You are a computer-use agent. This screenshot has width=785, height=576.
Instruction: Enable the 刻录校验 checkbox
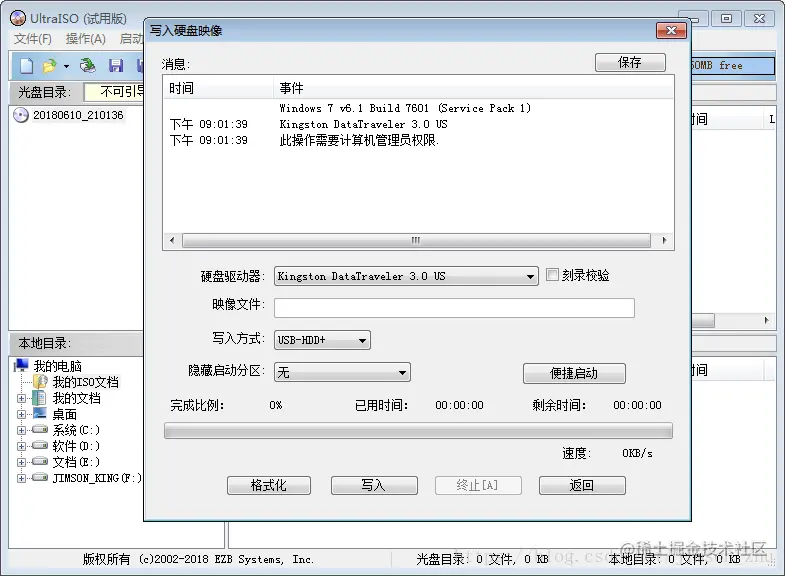tap(552, 275)
